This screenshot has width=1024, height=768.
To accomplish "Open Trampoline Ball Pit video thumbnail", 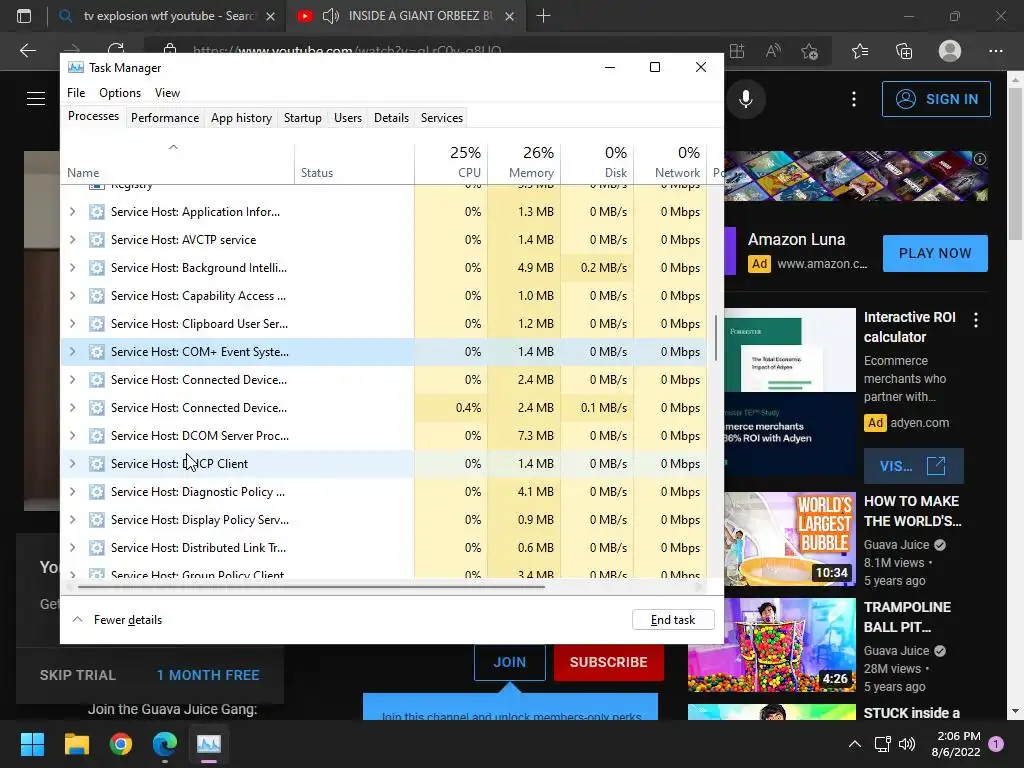I will [x=772, y=645].
